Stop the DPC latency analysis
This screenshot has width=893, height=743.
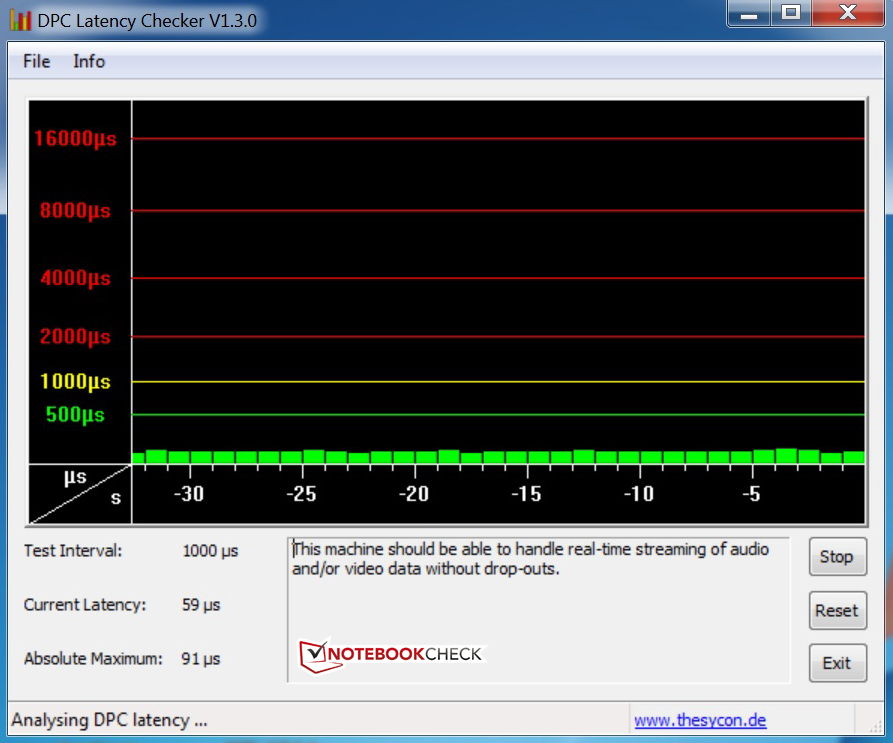tap(837, 557)
